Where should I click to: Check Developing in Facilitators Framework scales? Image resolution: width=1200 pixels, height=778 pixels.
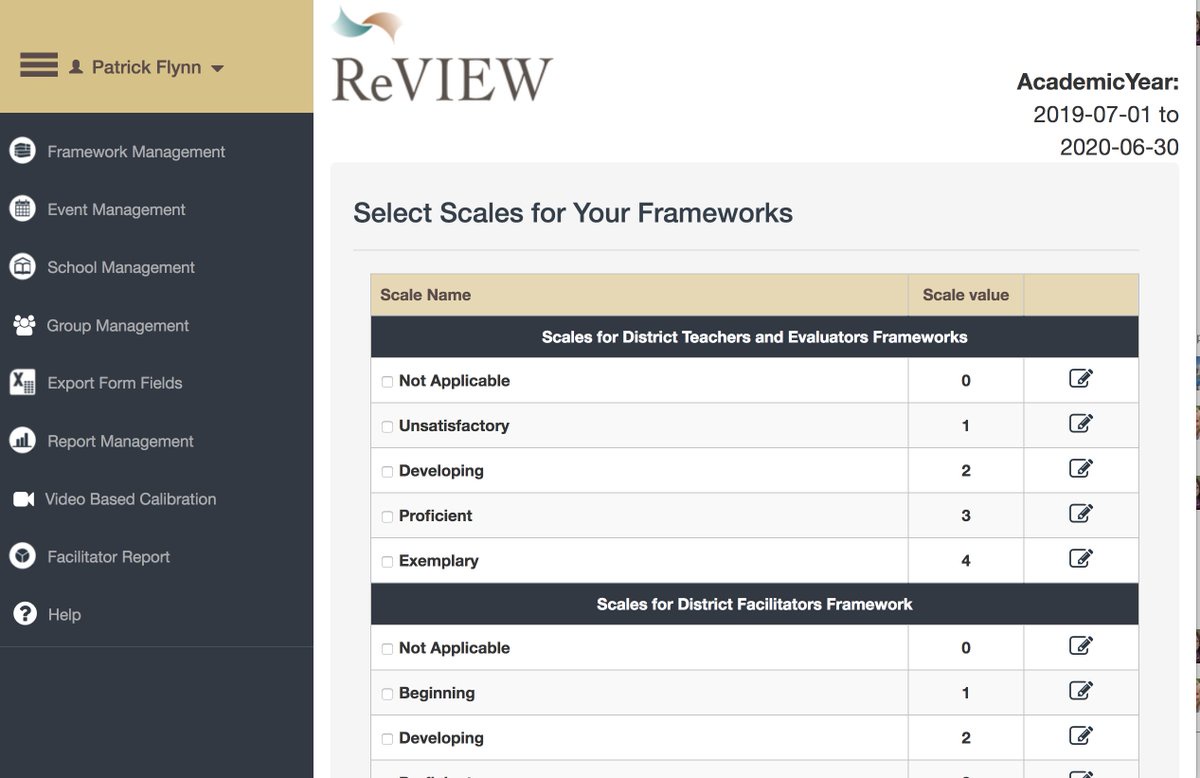click(x=387, y=739)
